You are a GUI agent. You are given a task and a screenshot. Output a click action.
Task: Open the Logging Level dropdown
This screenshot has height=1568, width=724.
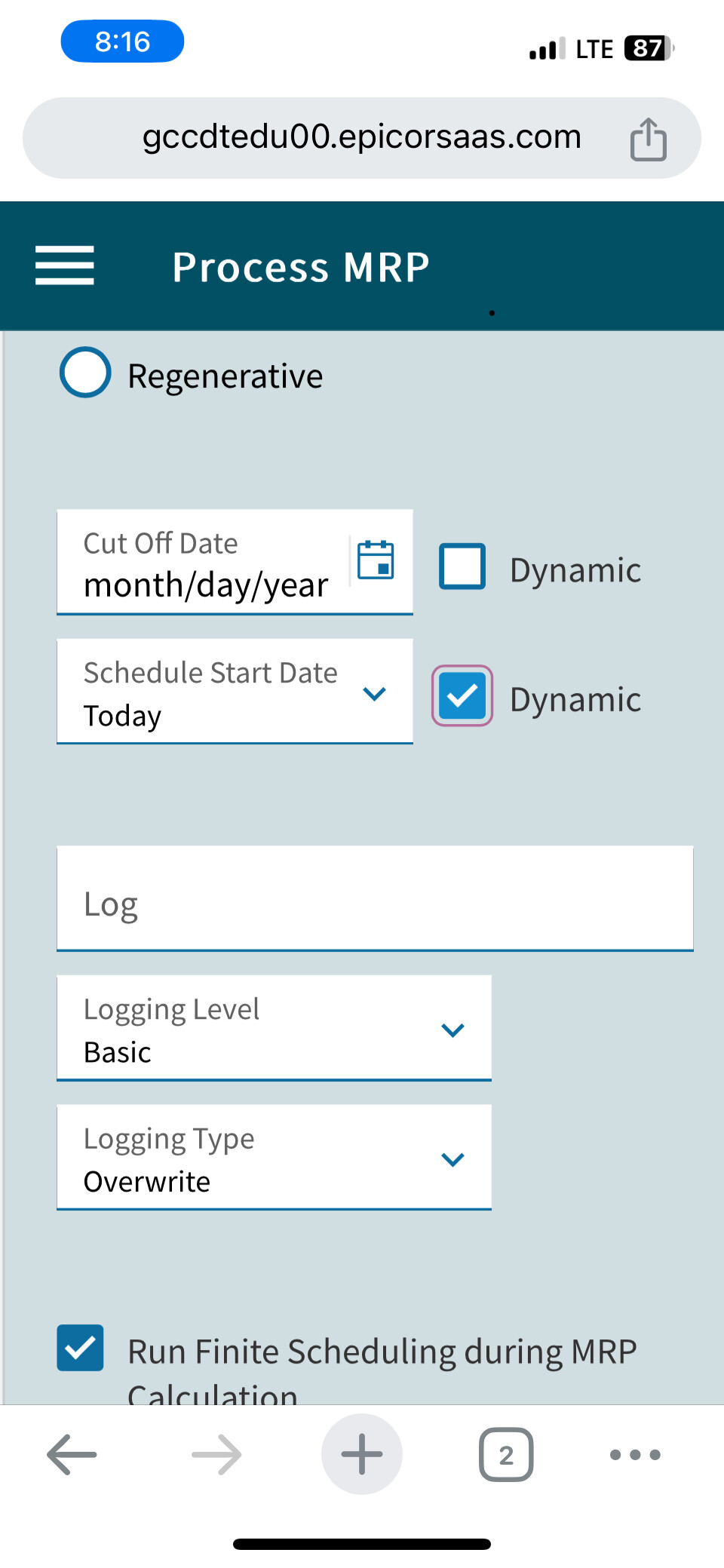[274, 1028]
